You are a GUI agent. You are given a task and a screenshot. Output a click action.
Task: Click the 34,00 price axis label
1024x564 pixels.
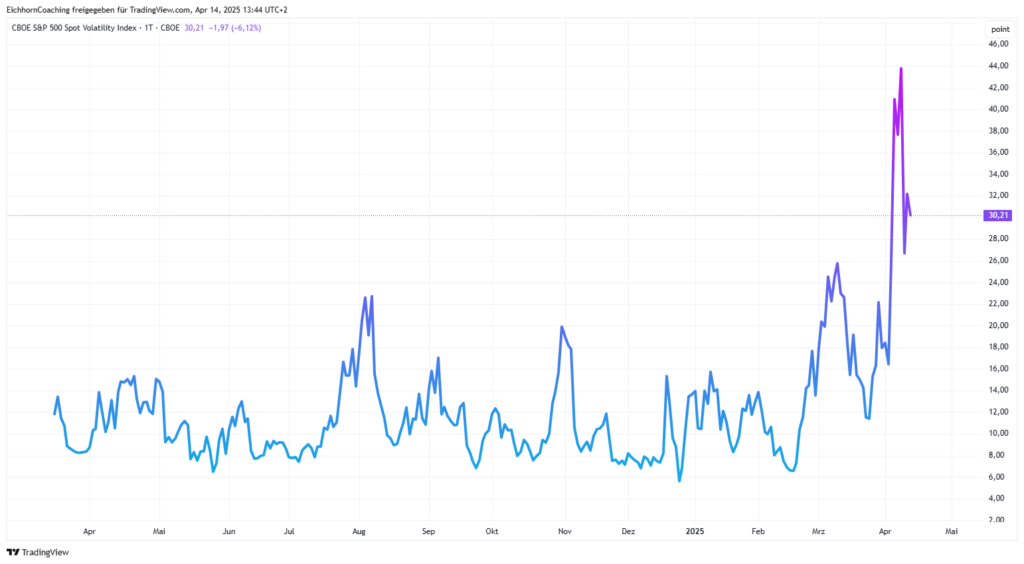click(998, 174)
